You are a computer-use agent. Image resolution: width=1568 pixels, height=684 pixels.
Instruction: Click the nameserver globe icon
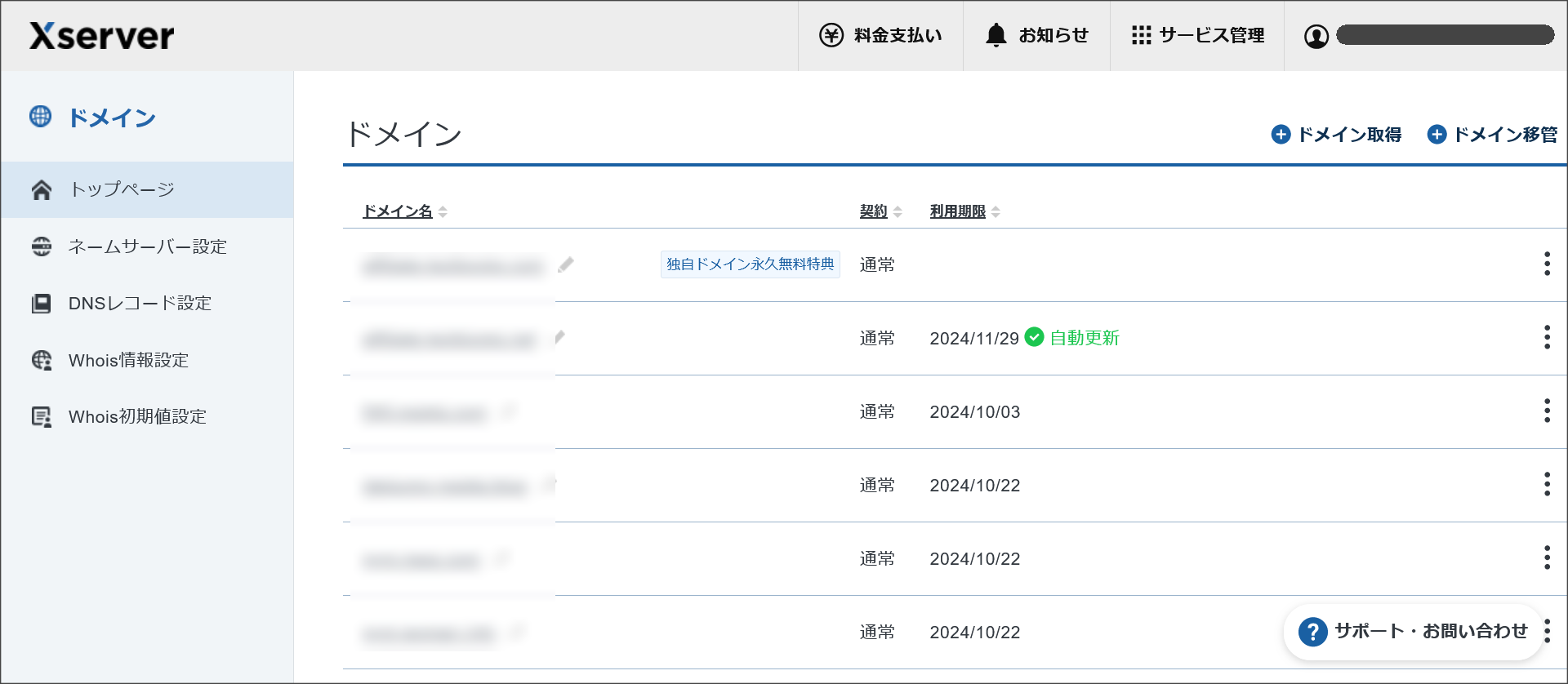(42, 247)
